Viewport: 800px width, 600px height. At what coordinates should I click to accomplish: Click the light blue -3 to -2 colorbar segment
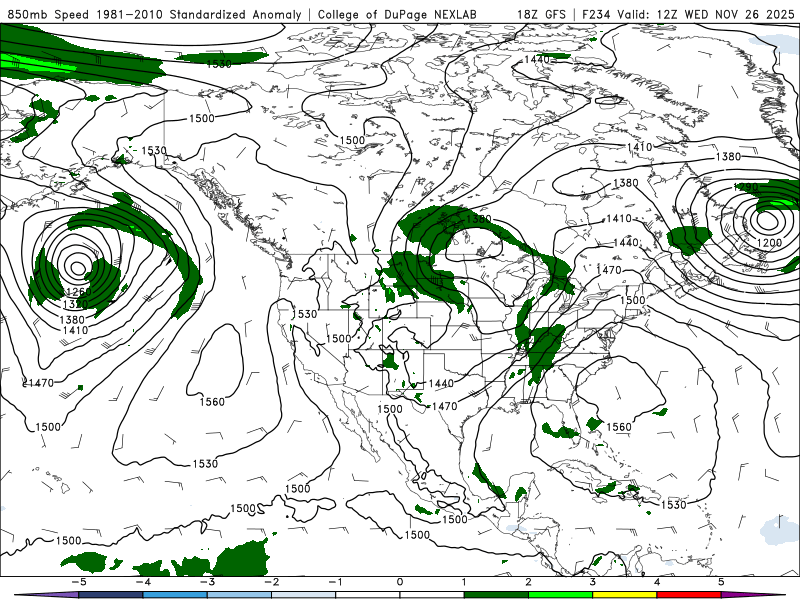[239, 595]
